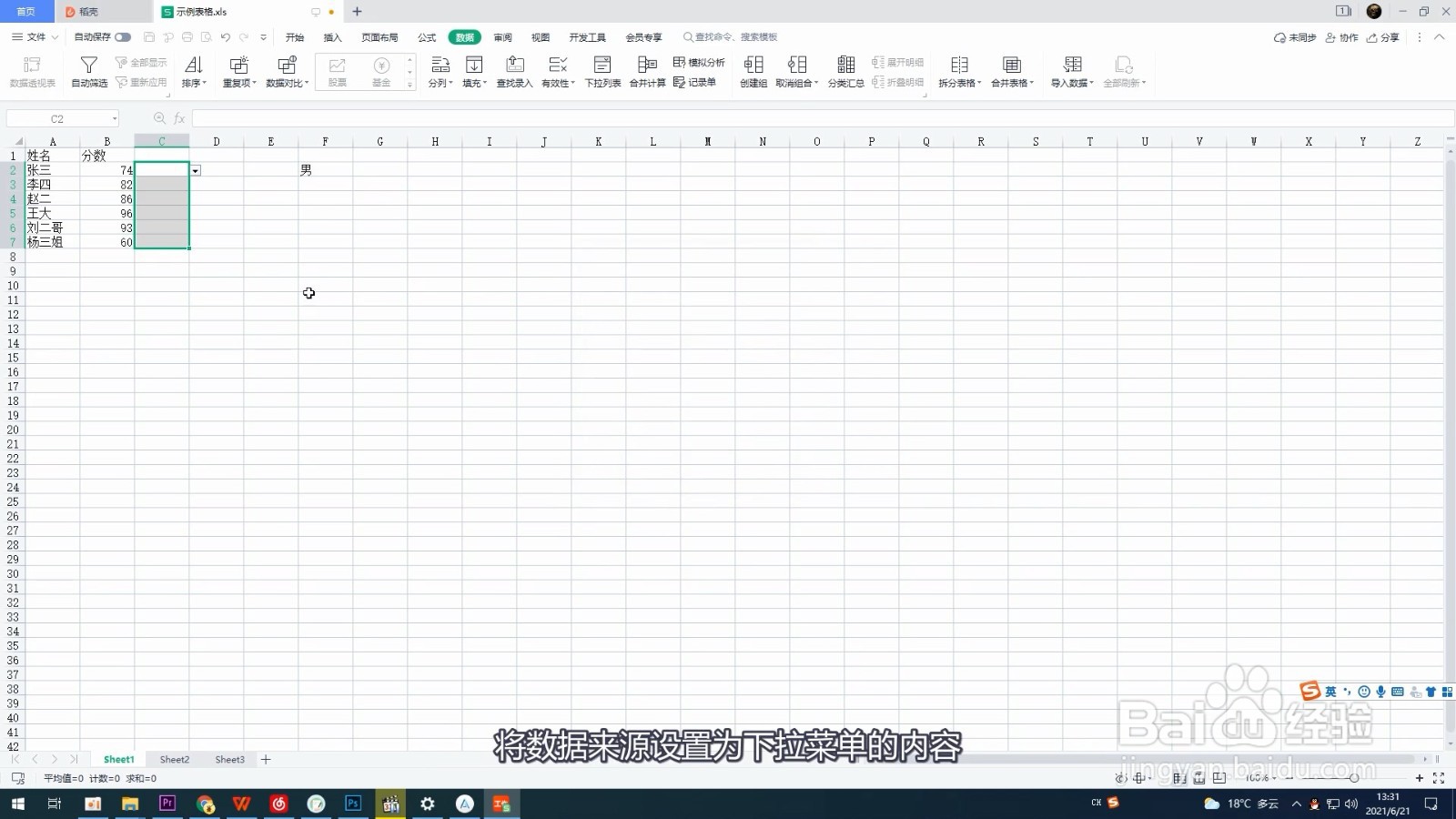Screen dimensions: 1456x819
Task: Click the Import Data (导入数据) icon
Action: coord(1073,65)
